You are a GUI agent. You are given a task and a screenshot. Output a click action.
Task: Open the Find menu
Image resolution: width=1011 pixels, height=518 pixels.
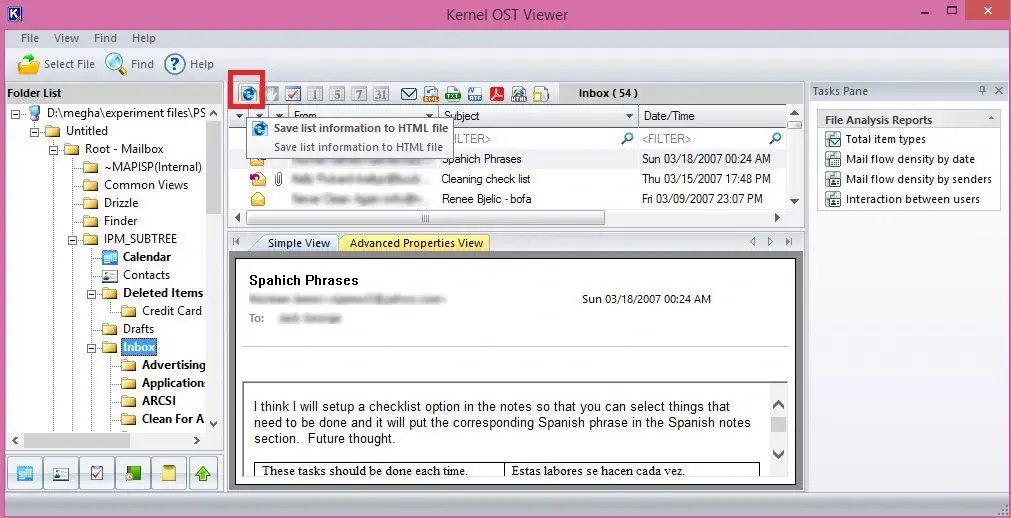105,38
